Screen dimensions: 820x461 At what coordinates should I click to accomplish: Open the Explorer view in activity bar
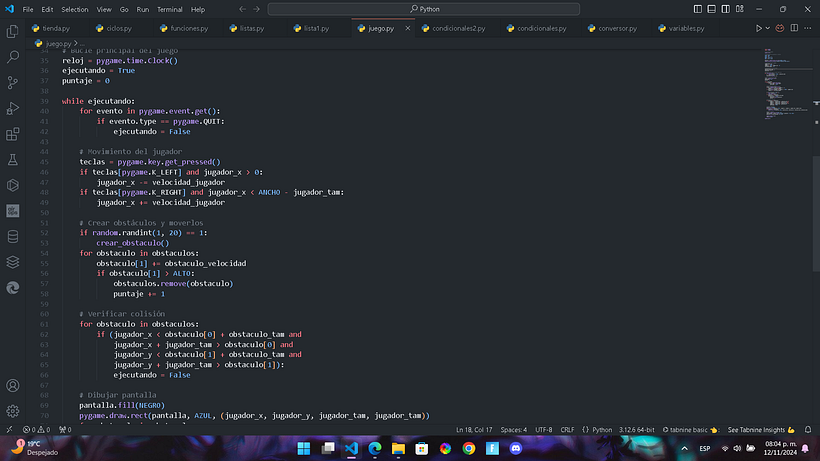(13, 31)
